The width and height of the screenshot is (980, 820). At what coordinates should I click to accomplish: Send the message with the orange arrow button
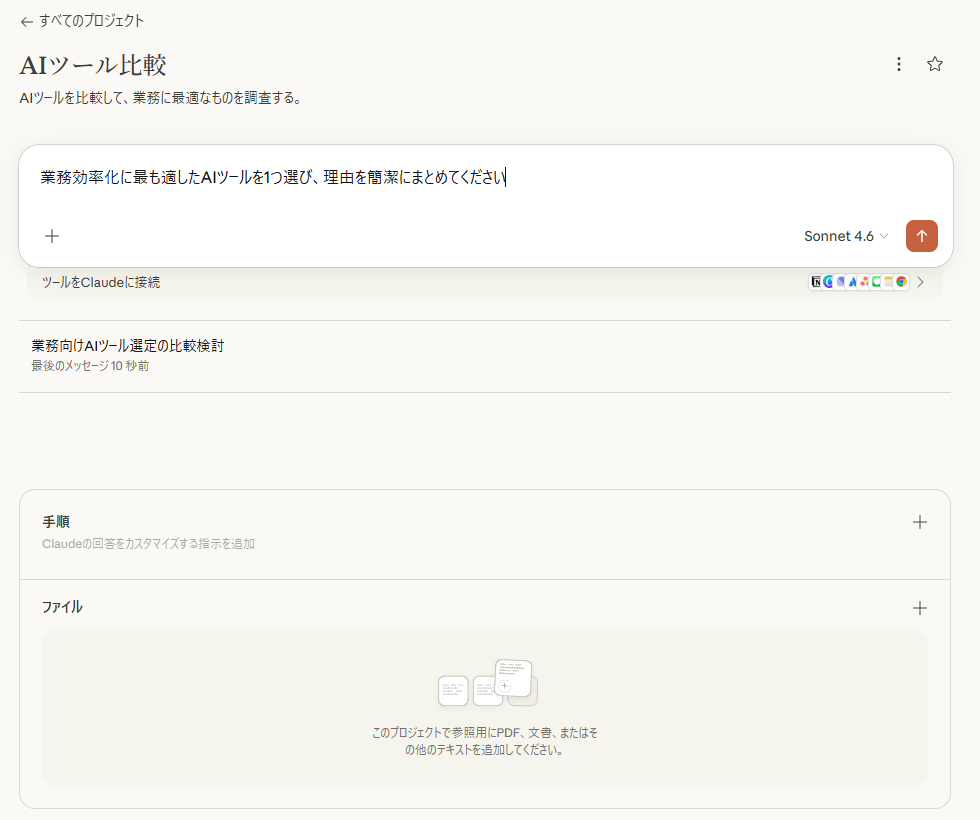pos(921,236)
